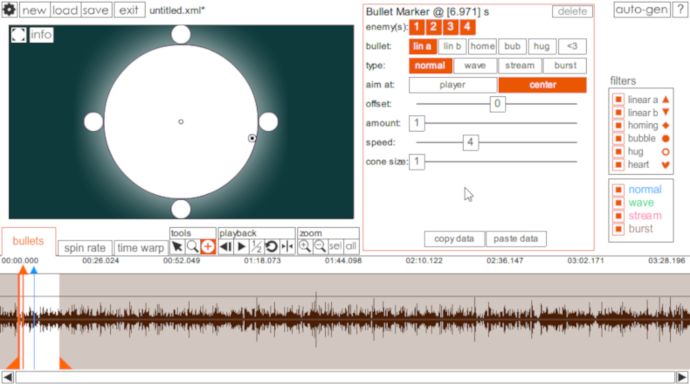The image size is (690, 388).
Task: Zoom in on the timeline
Action: [x=305, y=247]
